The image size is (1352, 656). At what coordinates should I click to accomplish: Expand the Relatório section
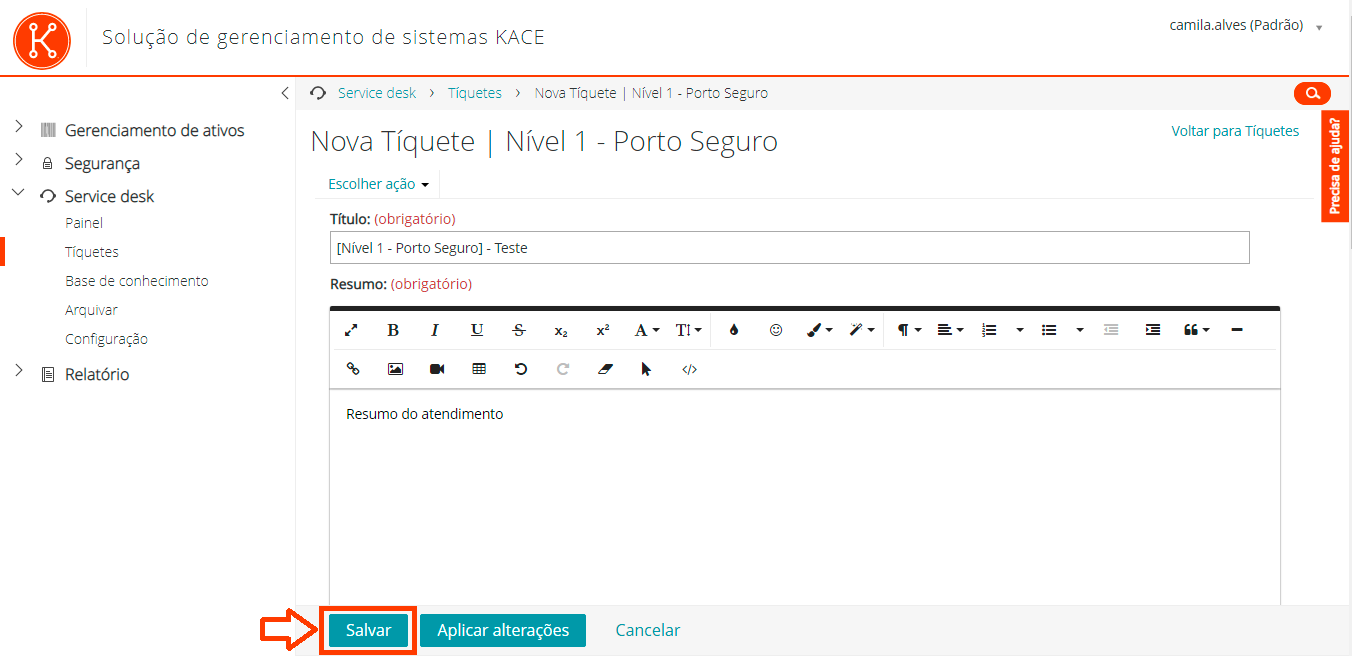coord(18,371)
